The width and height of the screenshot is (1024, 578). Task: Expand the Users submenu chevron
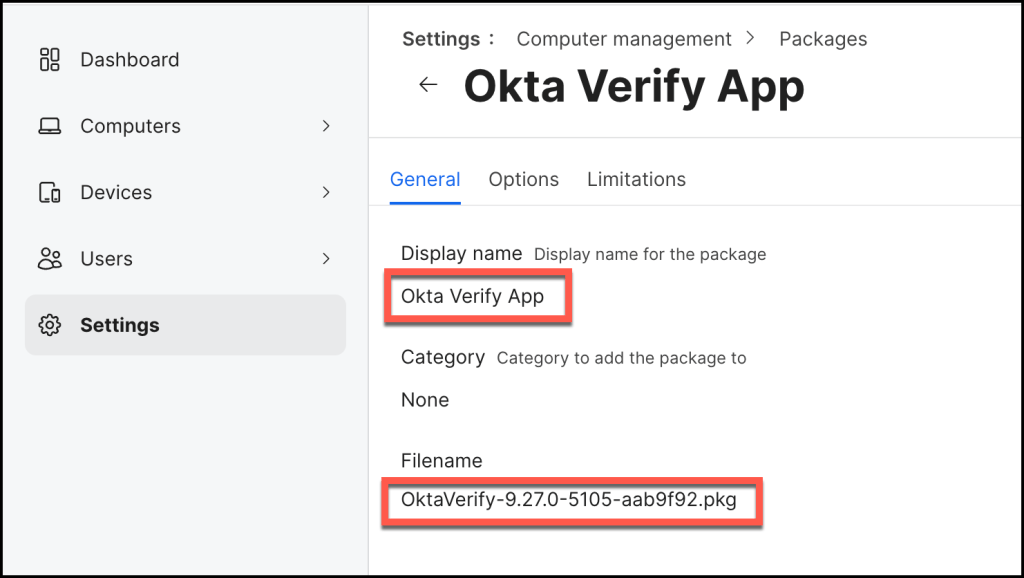tap(326, 259)
